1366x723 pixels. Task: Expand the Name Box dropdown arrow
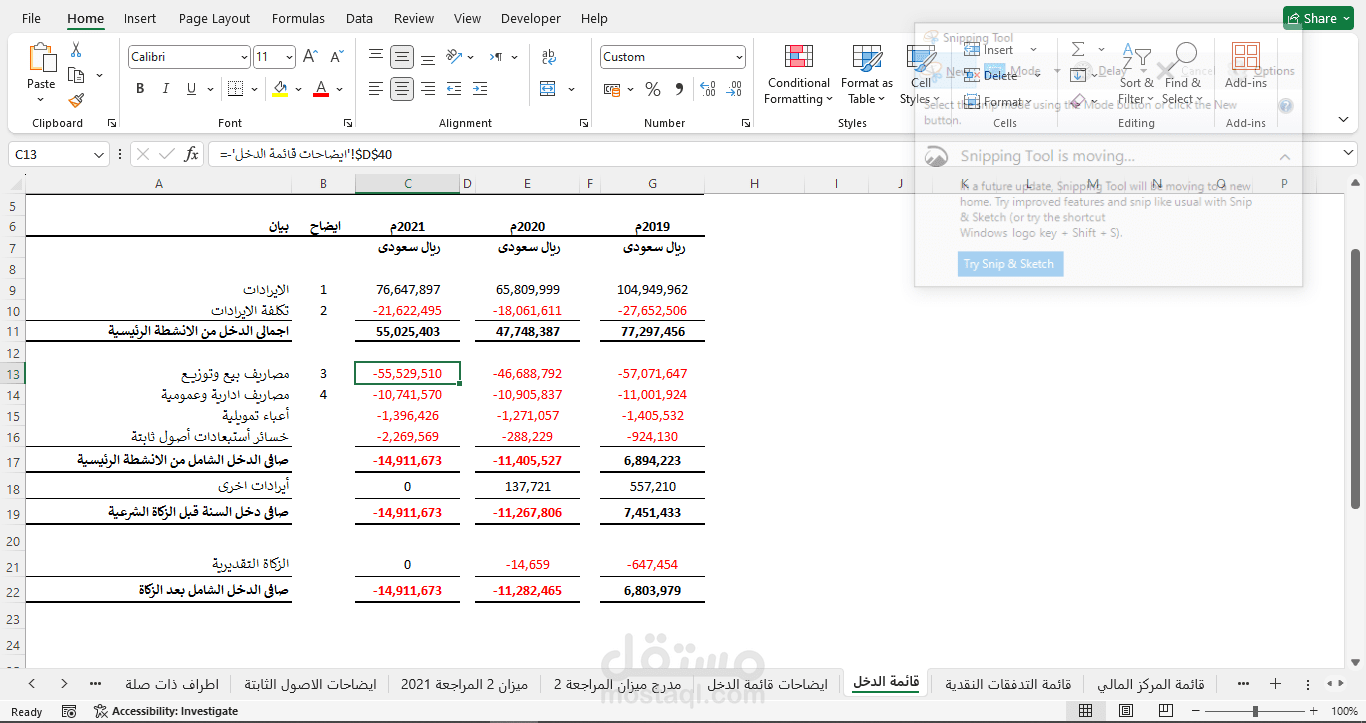coord(99,155)
